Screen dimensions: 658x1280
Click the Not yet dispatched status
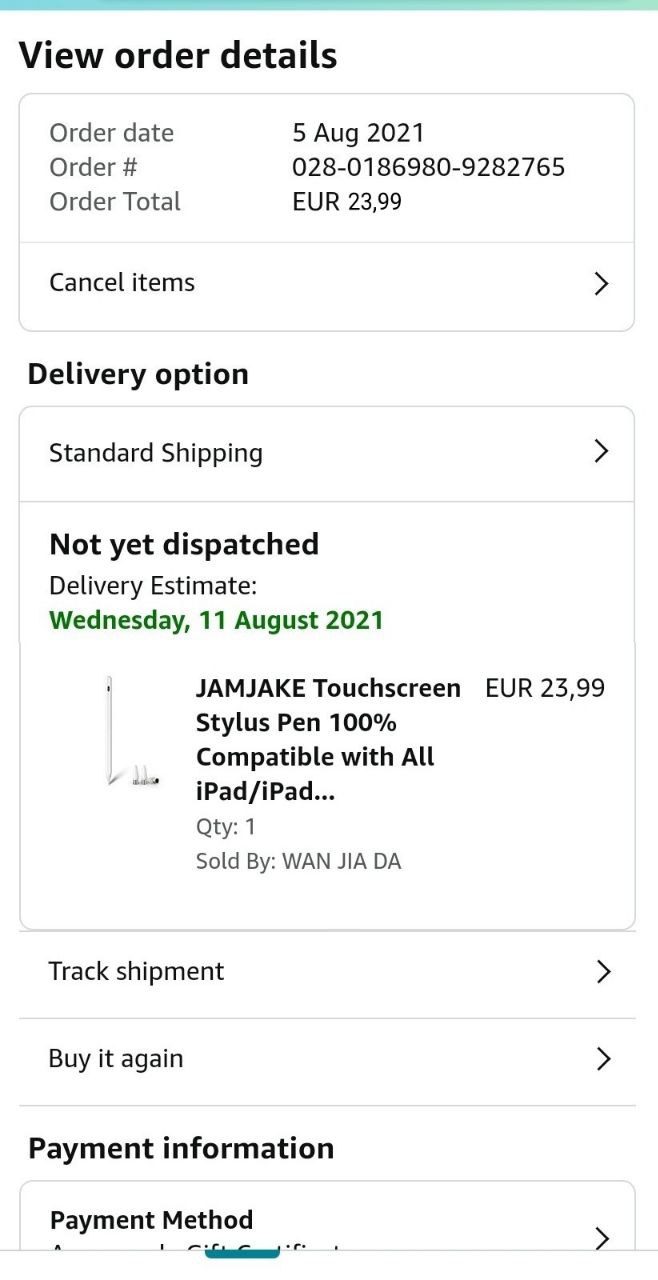point(184,545)
